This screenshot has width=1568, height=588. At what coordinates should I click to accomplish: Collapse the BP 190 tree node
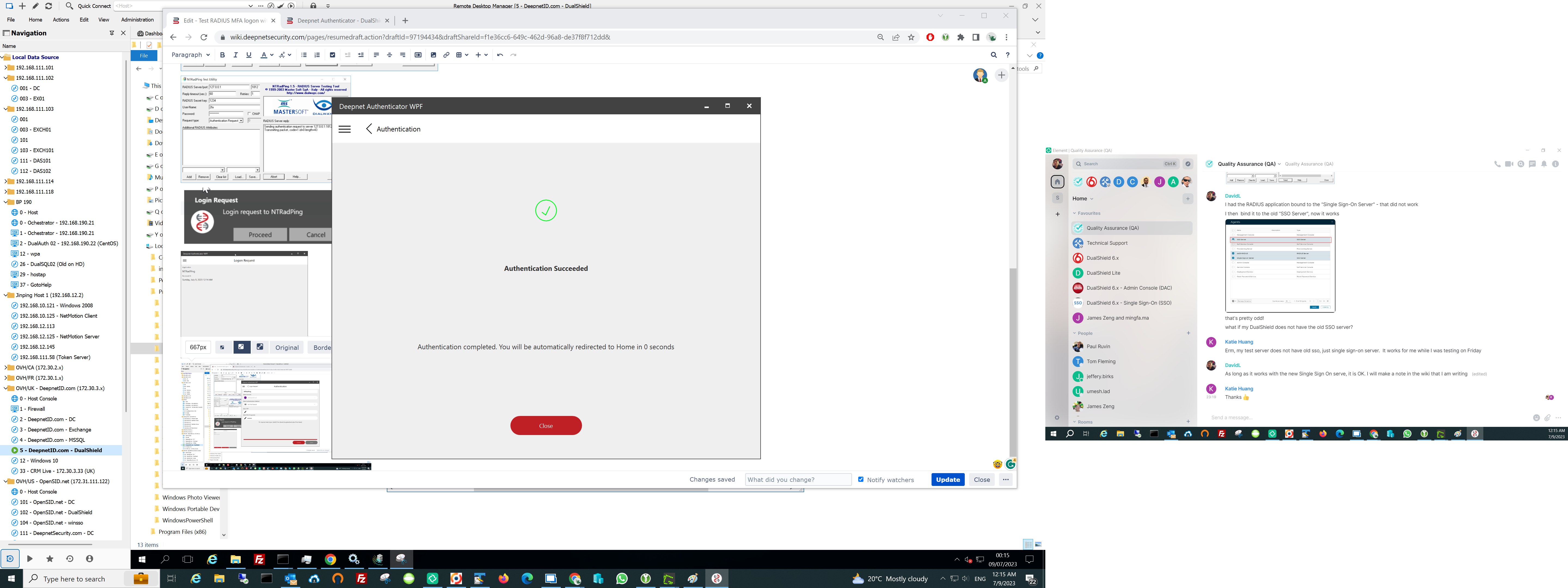tap(5, 202)
